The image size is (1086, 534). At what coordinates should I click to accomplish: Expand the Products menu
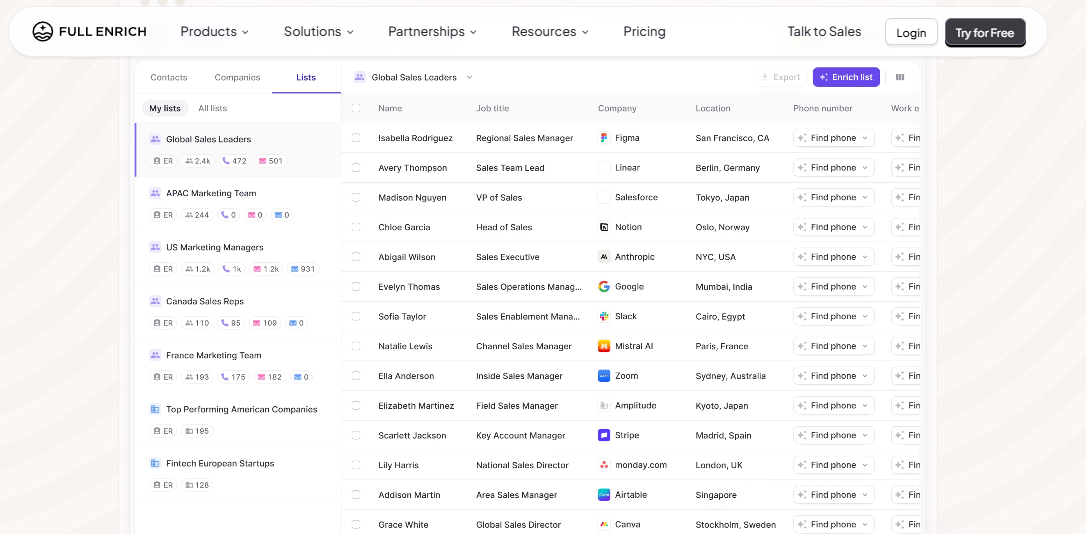215,31
